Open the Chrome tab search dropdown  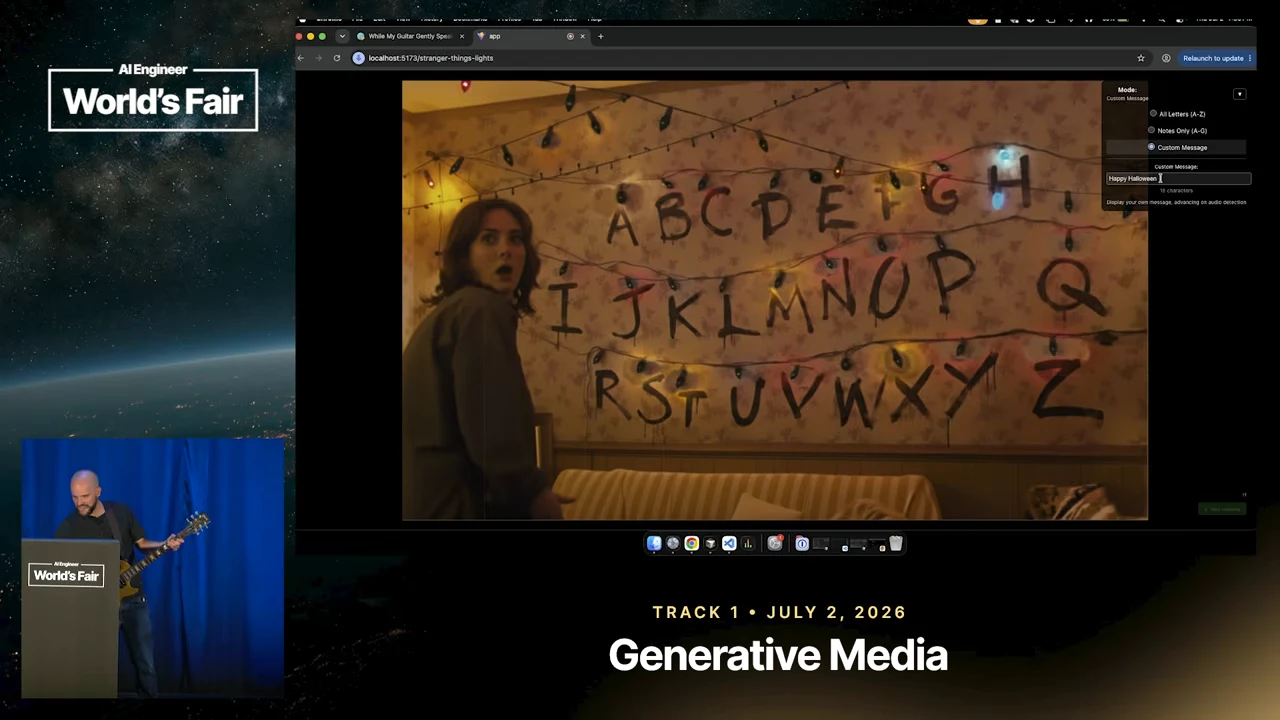(x=342, y=36)
